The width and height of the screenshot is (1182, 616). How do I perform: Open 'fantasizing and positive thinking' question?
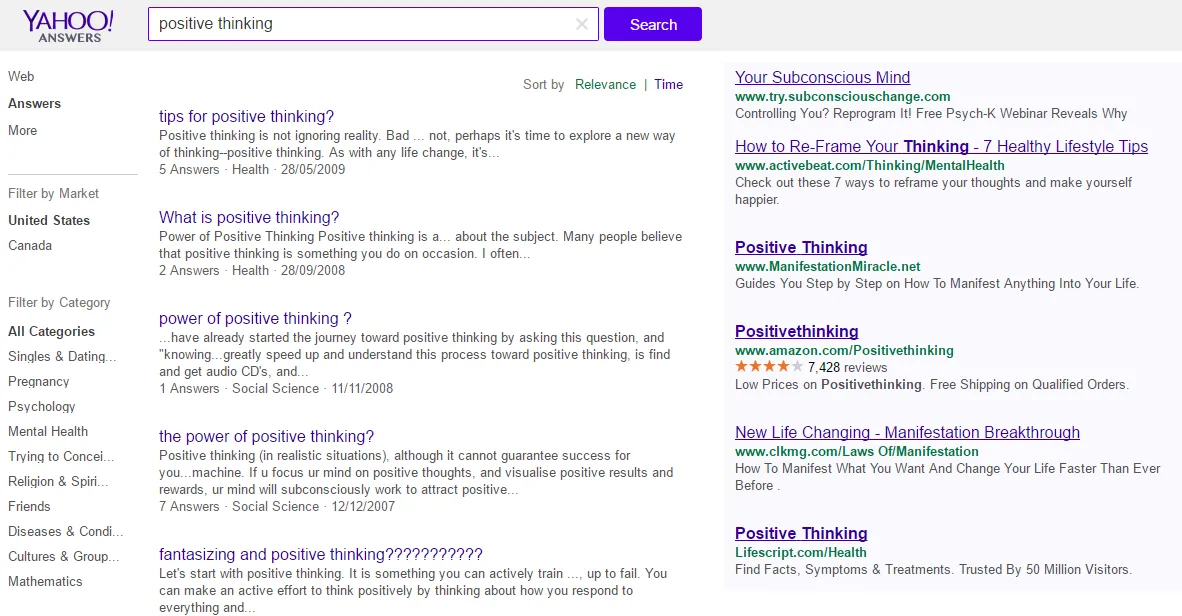(x=320, y=554)
